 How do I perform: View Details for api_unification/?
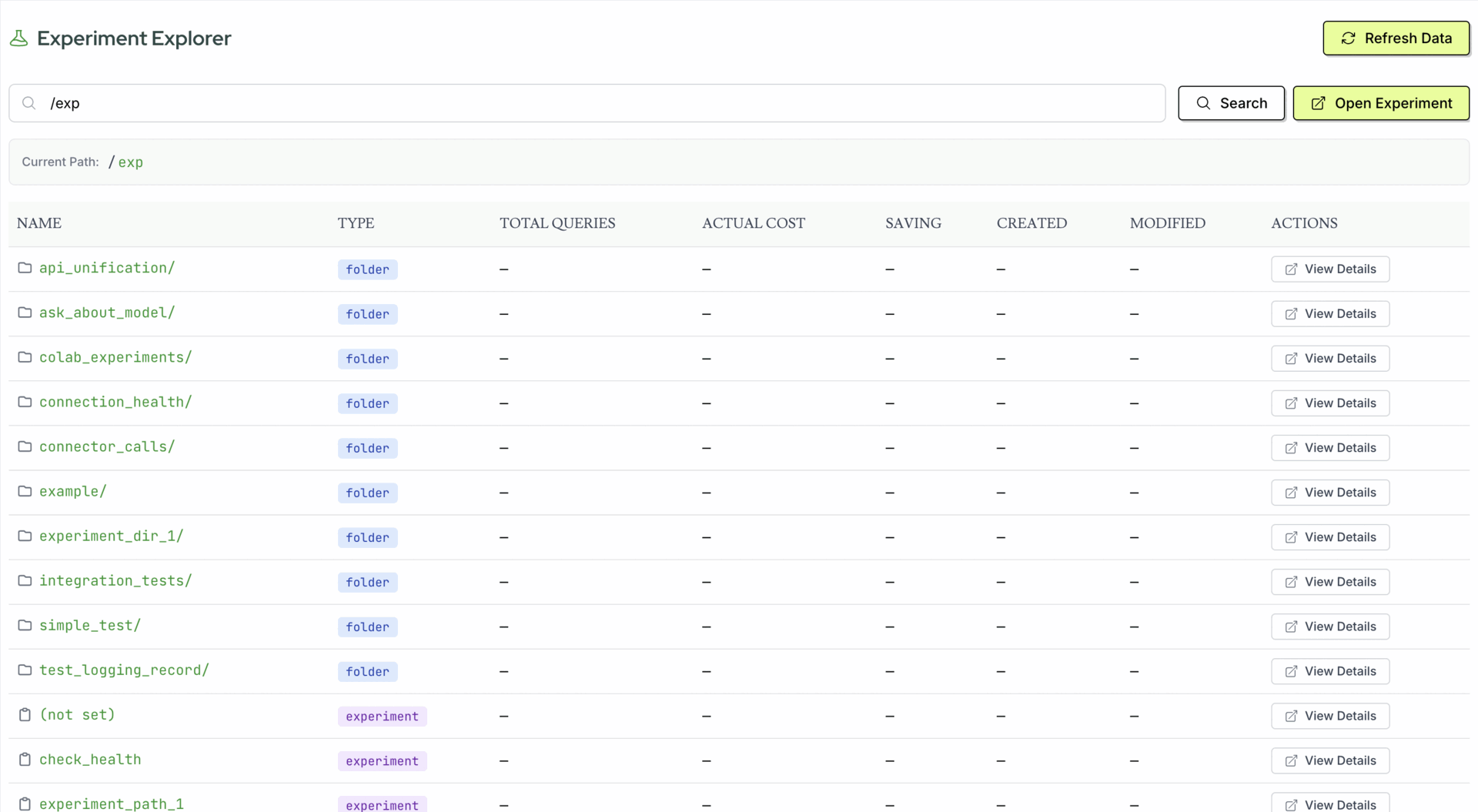tap(1330, 269)
